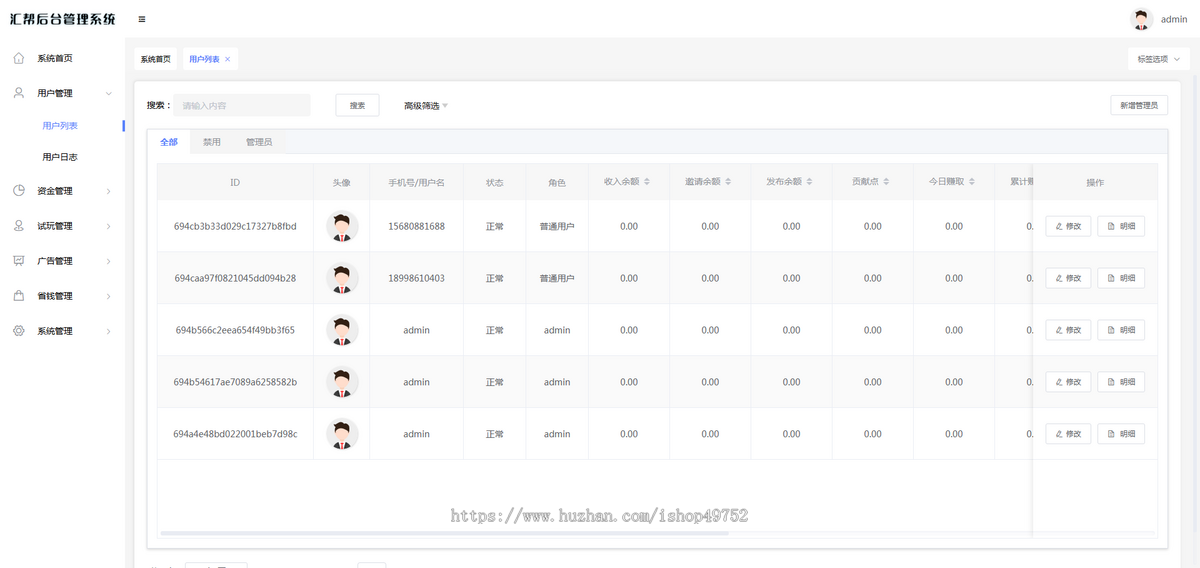Click the 系统管理 gear icon
The height and width of the screenshot is (568, 1200).
pos(19,331)
